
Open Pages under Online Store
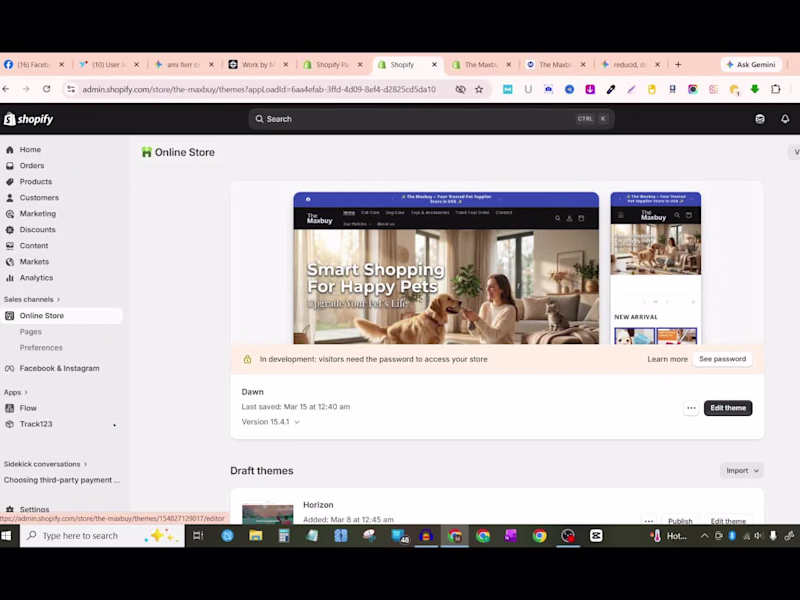pyautogui.click(x=31, y=332)
